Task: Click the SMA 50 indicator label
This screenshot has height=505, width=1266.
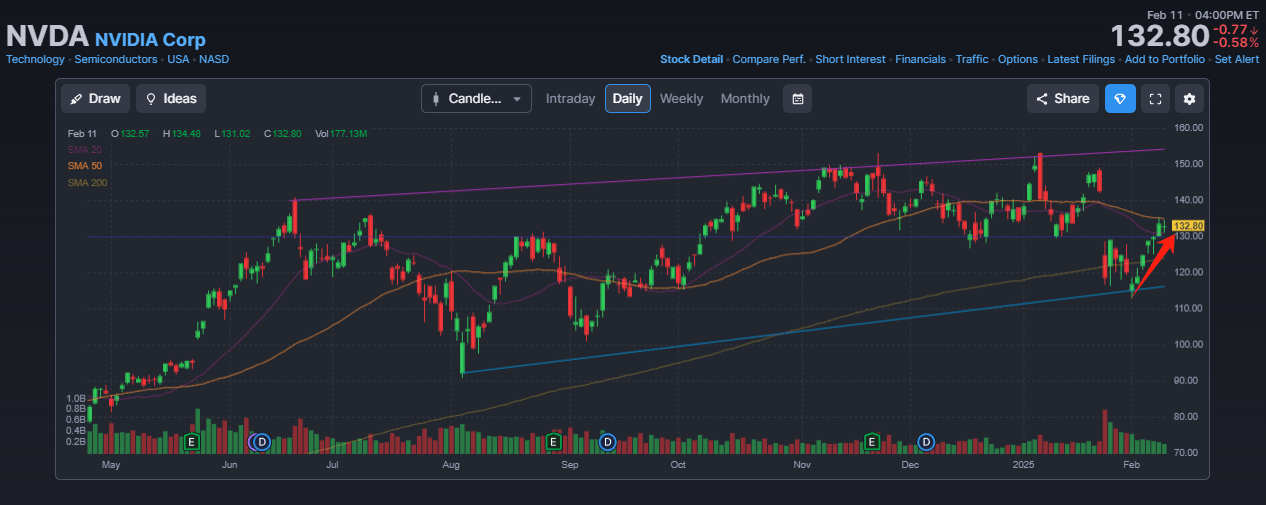Action: (85, 166)
